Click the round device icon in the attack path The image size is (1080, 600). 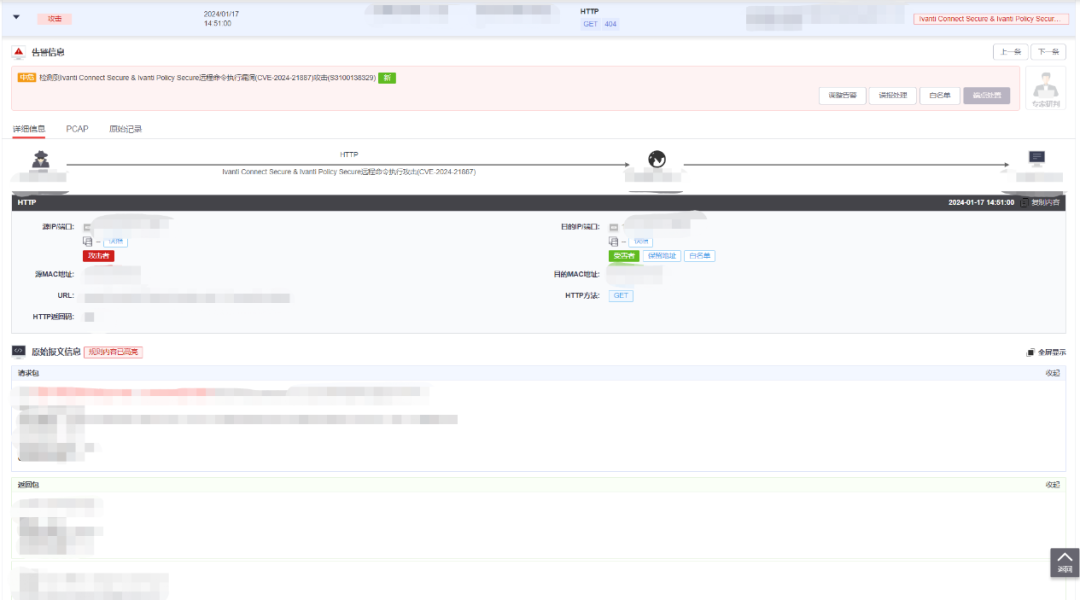pyautogui.click(x=657, y=160)
